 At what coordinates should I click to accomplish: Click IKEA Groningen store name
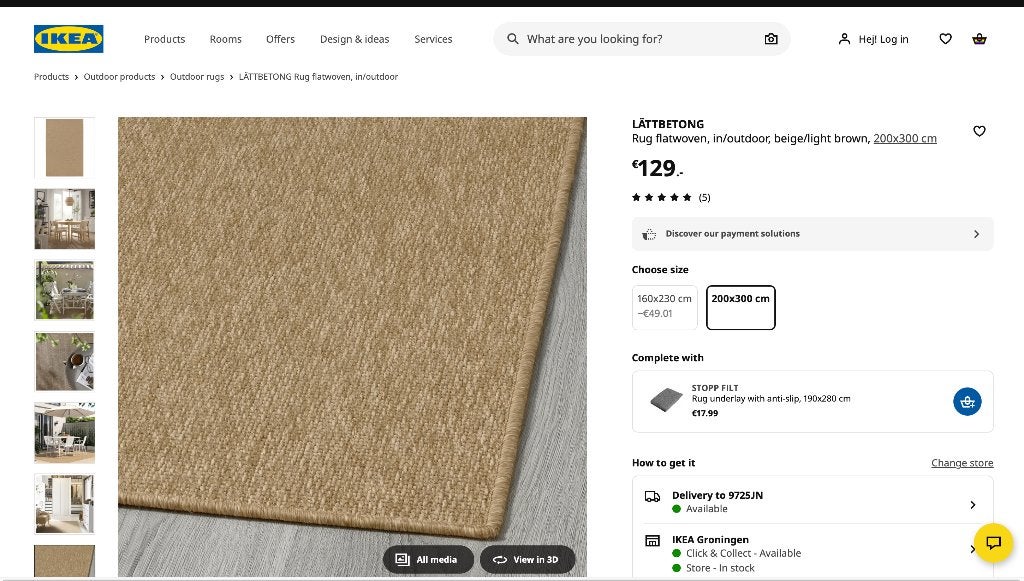point(711,540)
